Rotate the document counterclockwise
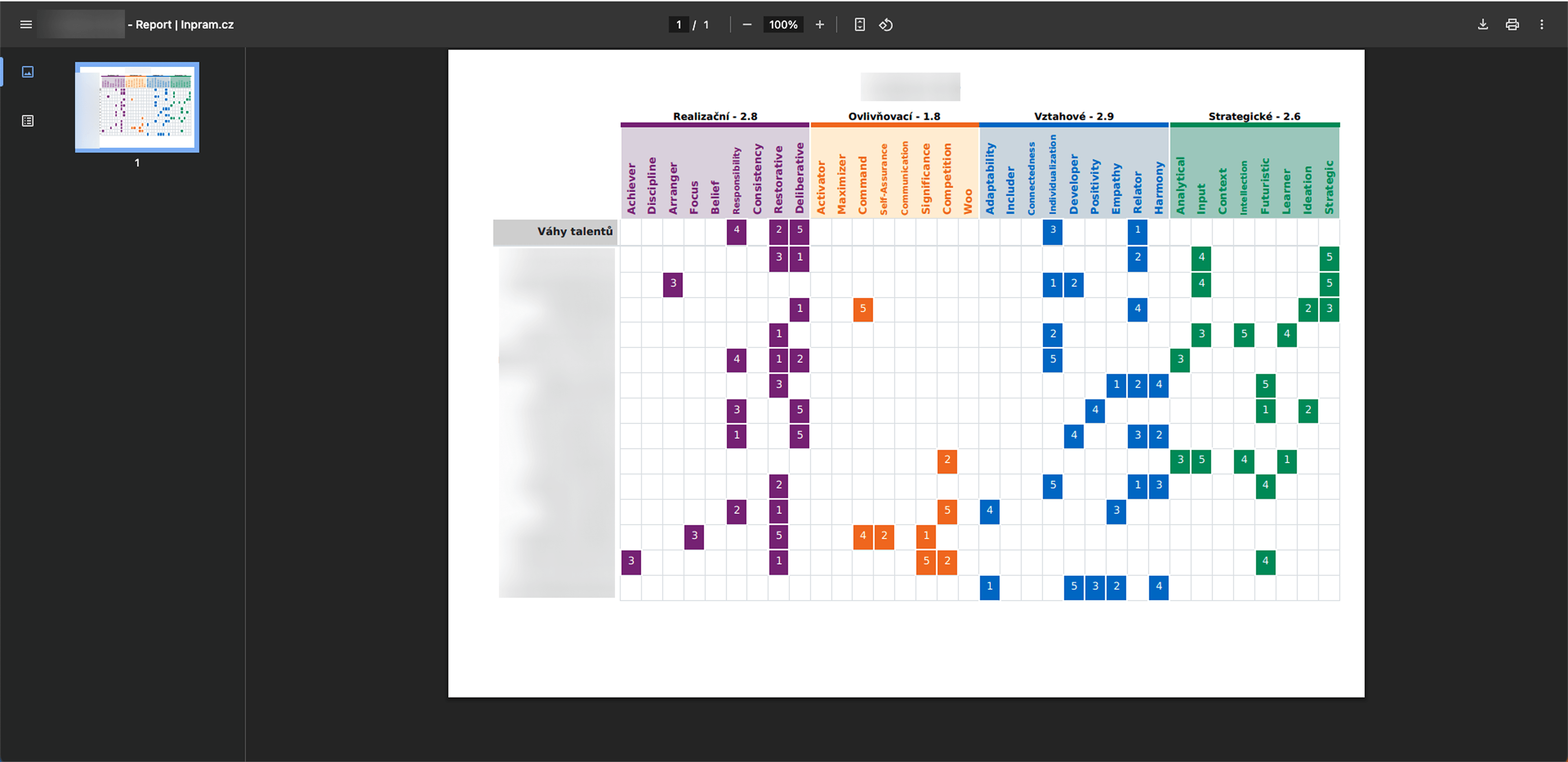The height and width of the screenshot is (762, 1568). [886, 25]
